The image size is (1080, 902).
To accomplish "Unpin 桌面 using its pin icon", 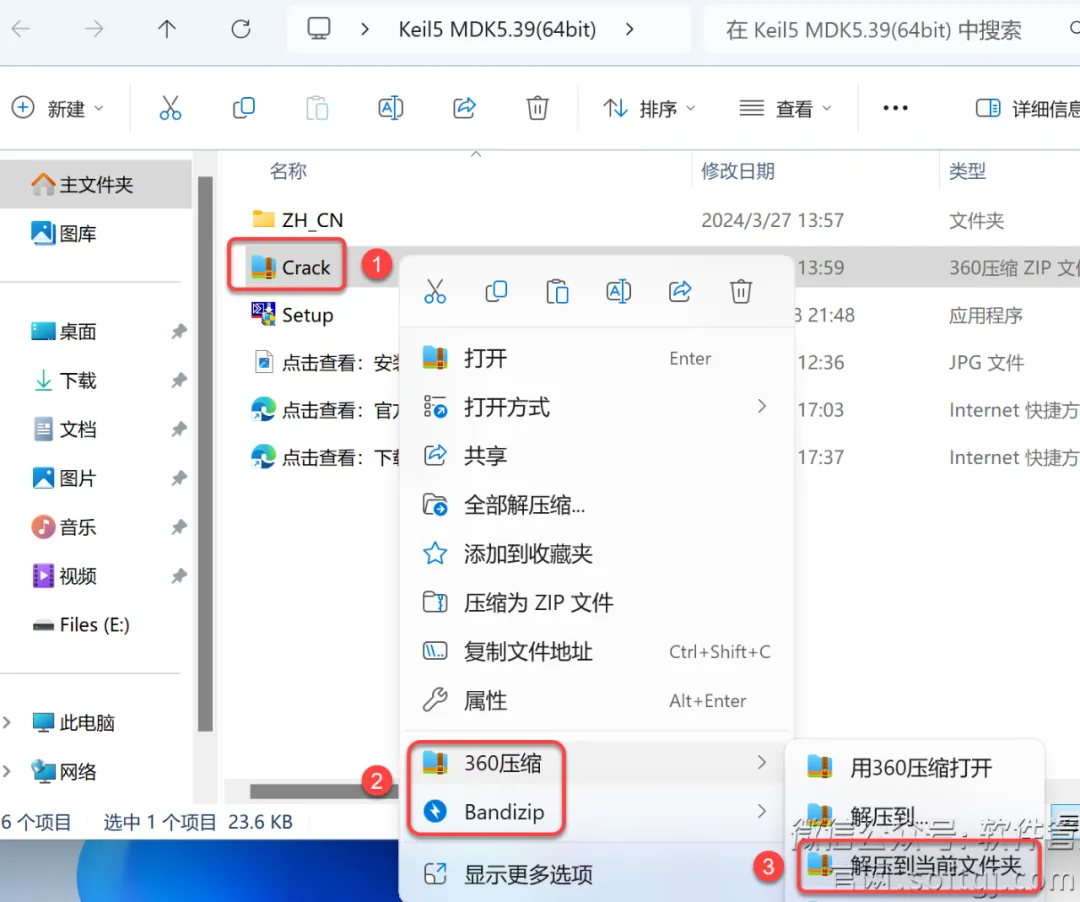I will pos(179,331).
